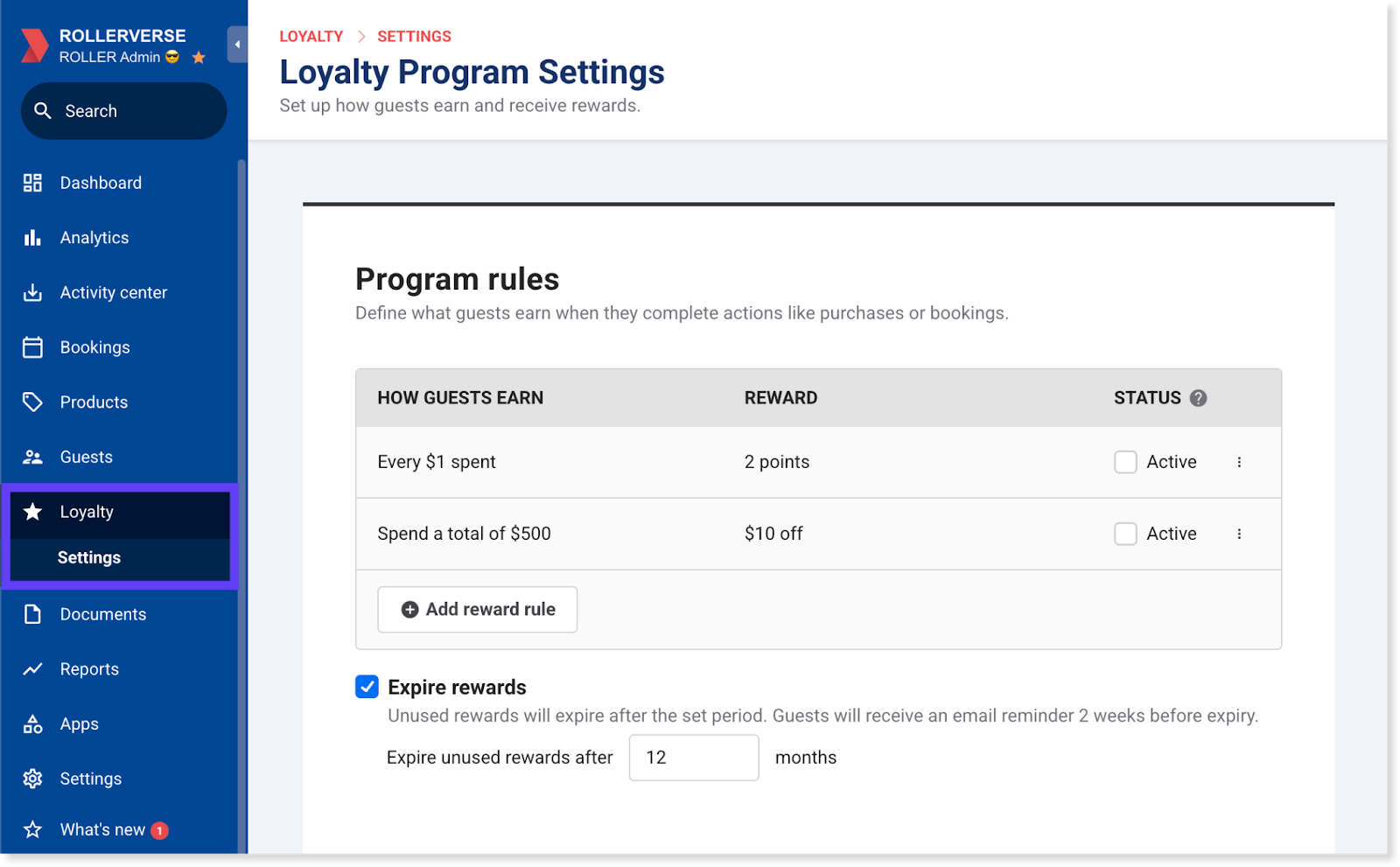This screenshot has height=867, width=1400.
Task: Click the Activity center download icon
Action: 32,293
